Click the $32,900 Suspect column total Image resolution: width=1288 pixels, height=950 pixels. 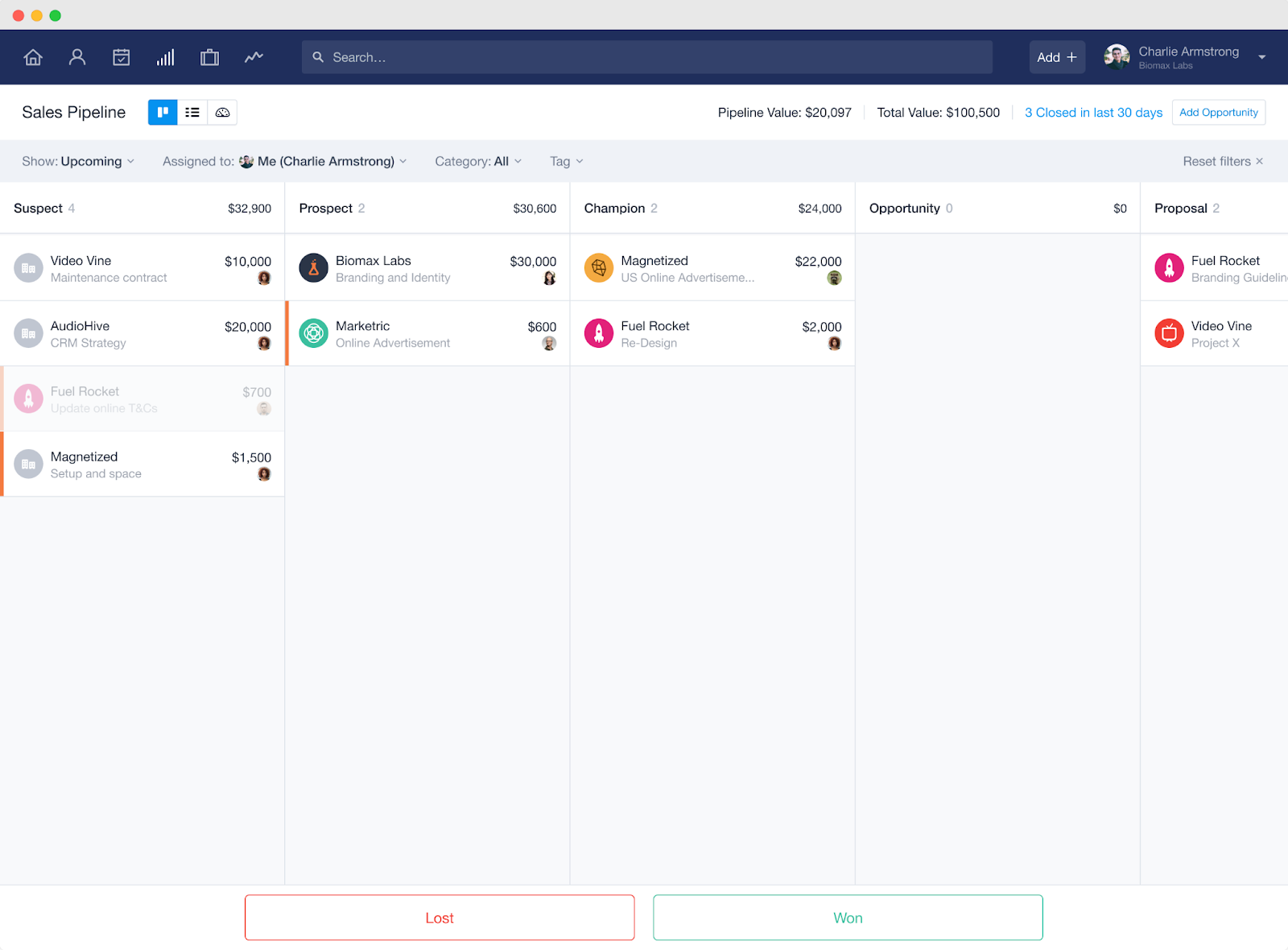(250, 209)
